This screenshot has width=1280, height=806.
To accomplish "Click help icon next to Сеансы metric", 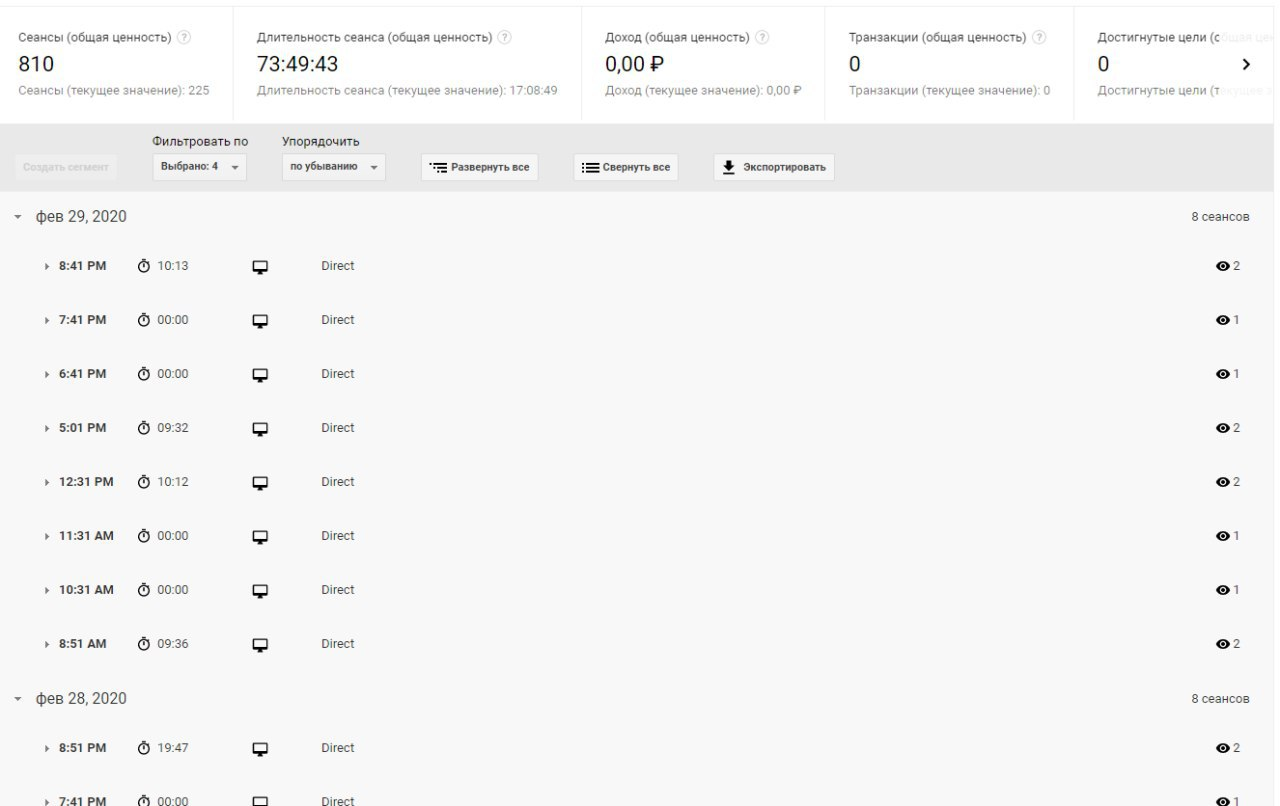I will coord(184,37).
